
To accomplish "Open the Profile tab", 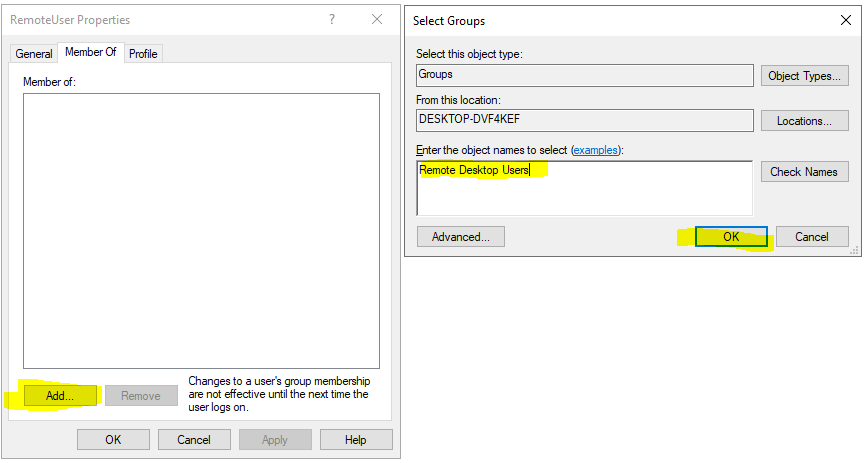I will (143, 54).
